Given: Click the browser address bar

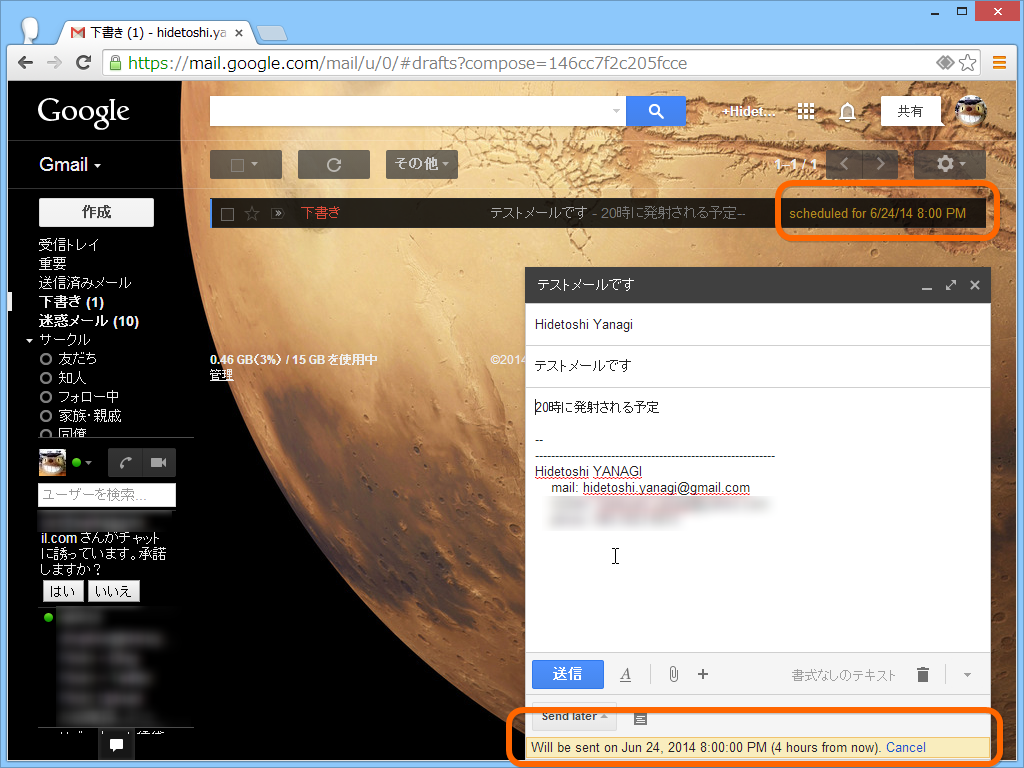Looking at the screenshot, I should coord(522,63).
